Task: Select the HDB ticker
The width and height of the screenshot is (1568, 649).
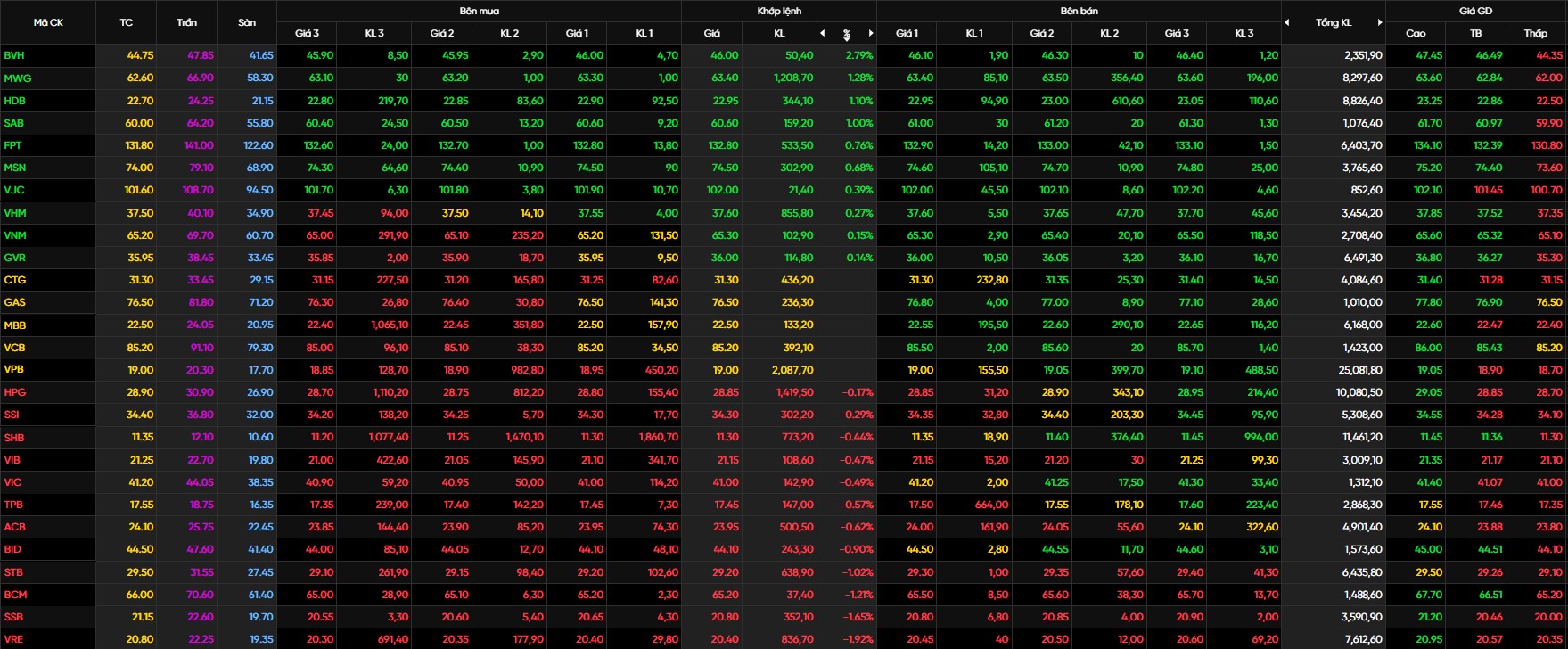Action: click(x=14, y=101)
